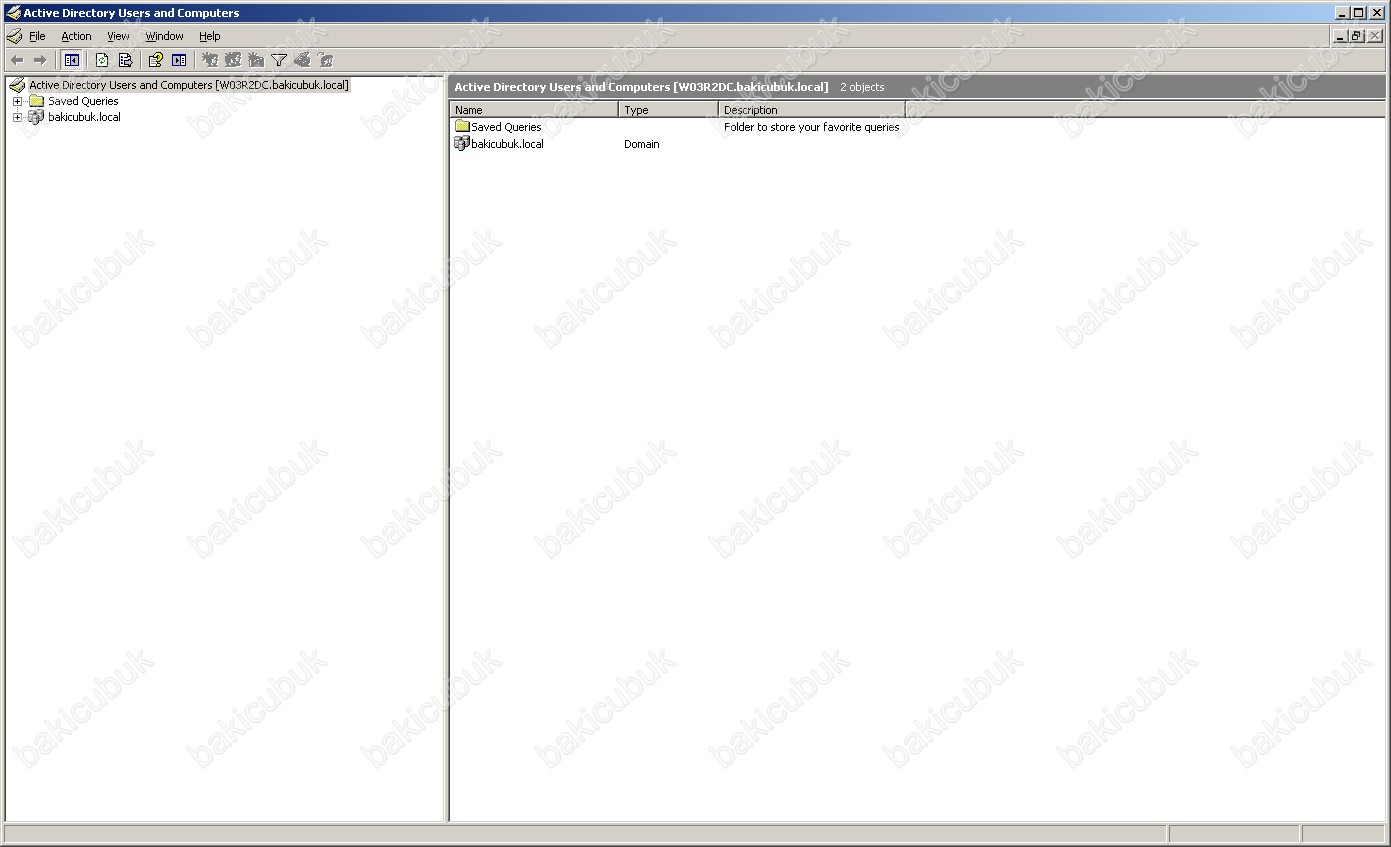Click the bakicubuk.local domain icon in list

click(x=462, y=144)
